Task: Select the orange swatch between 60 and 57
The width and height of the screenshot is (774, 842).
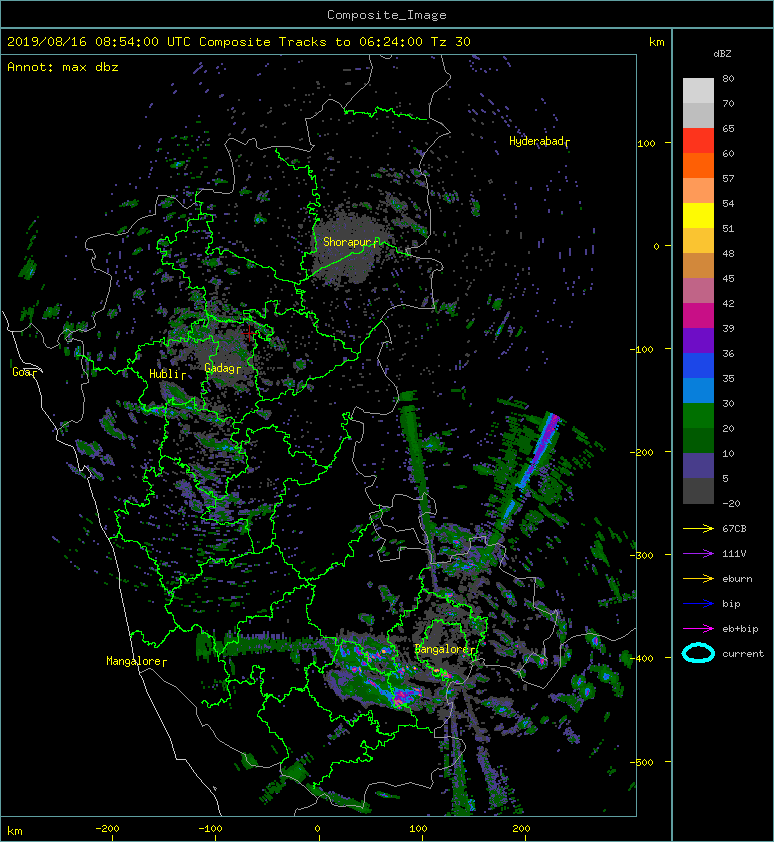Action: pyautogui.click(x=698, y=166)
